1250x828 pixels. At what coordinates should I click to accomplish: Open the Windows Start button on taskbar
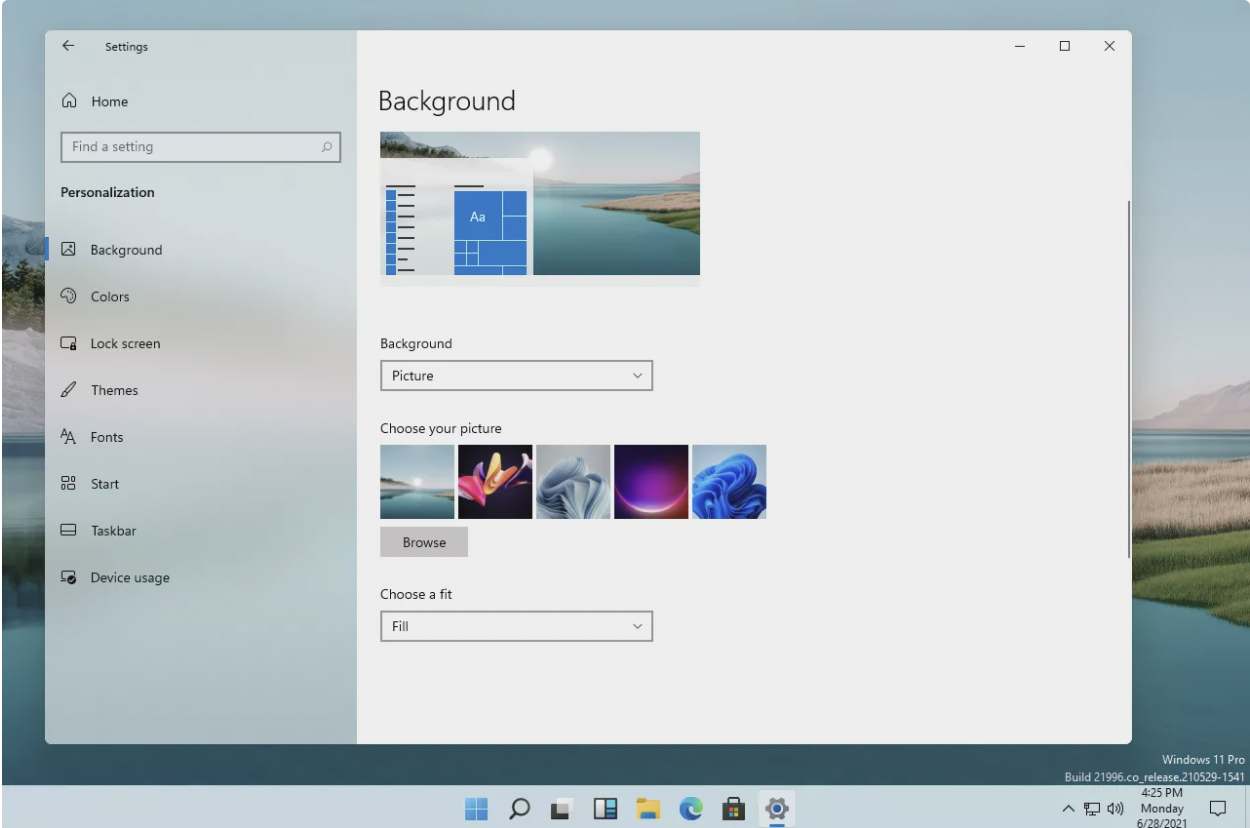(x=477, y=808)
